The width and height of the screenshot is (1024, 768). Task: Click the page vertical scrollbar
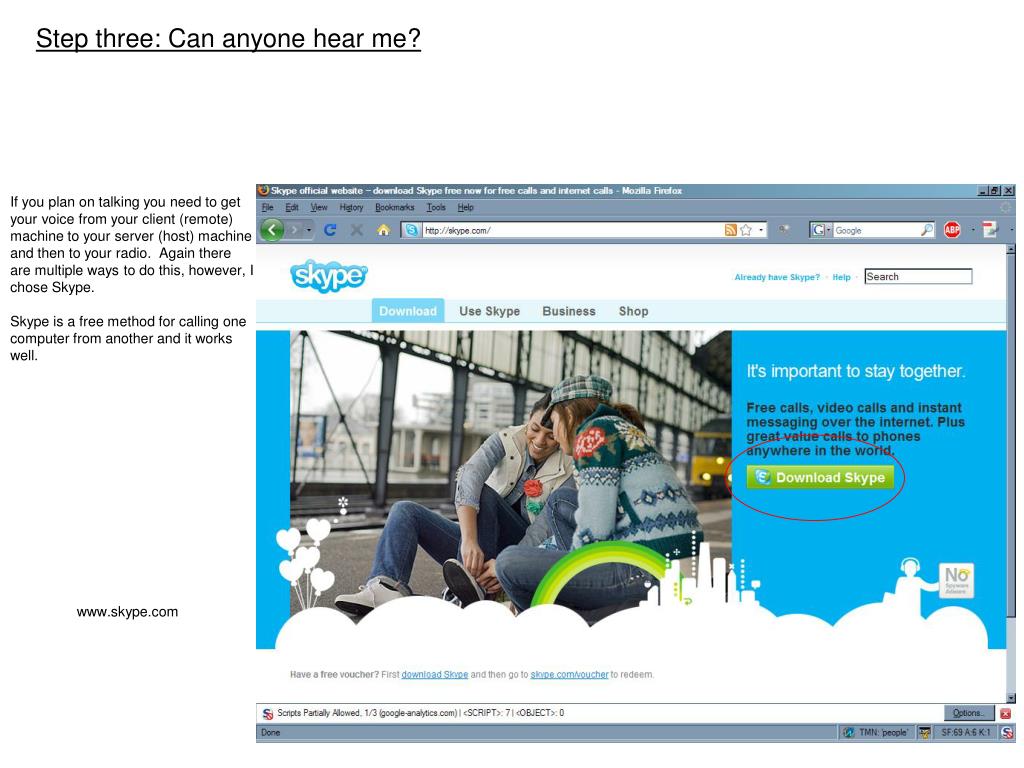(x=1011, y=473)
